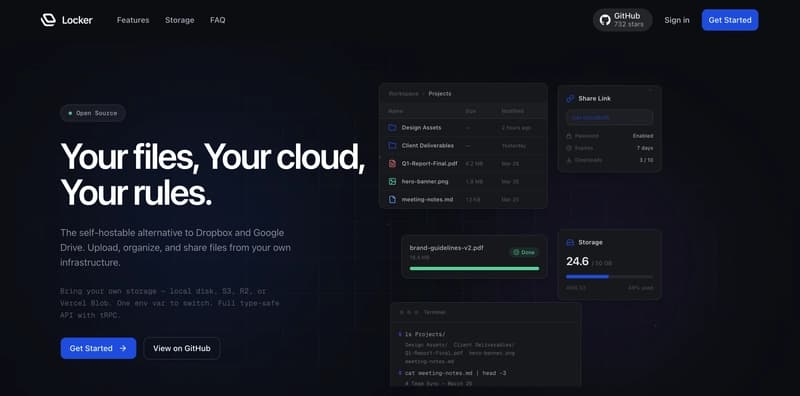Screen dimensions: 800x396
Task: Select the Design Assets row name
Action: coord(421,128)
